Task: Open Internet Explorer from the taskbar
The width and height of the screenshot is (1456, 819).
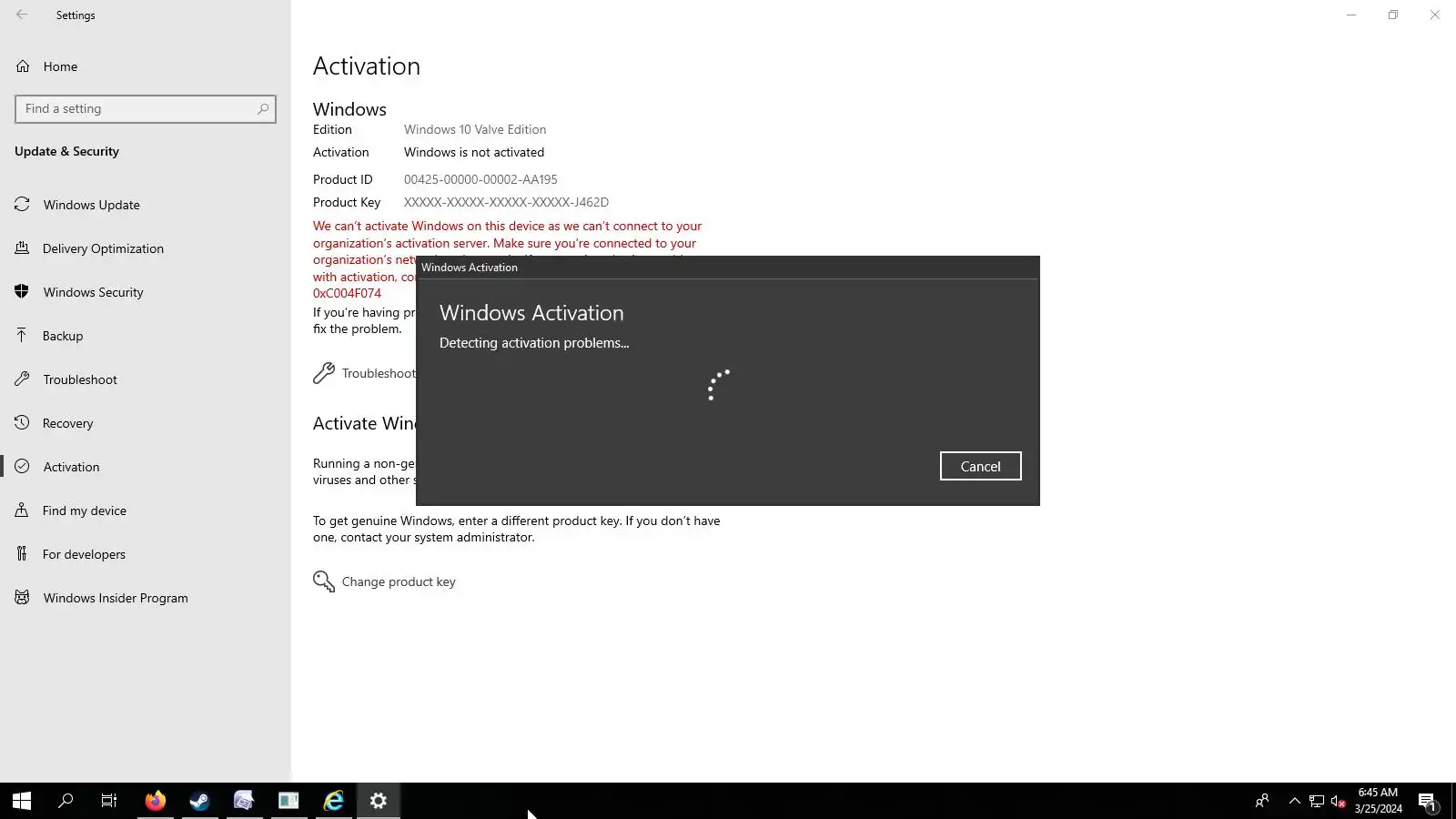Action: pos(334,801)
